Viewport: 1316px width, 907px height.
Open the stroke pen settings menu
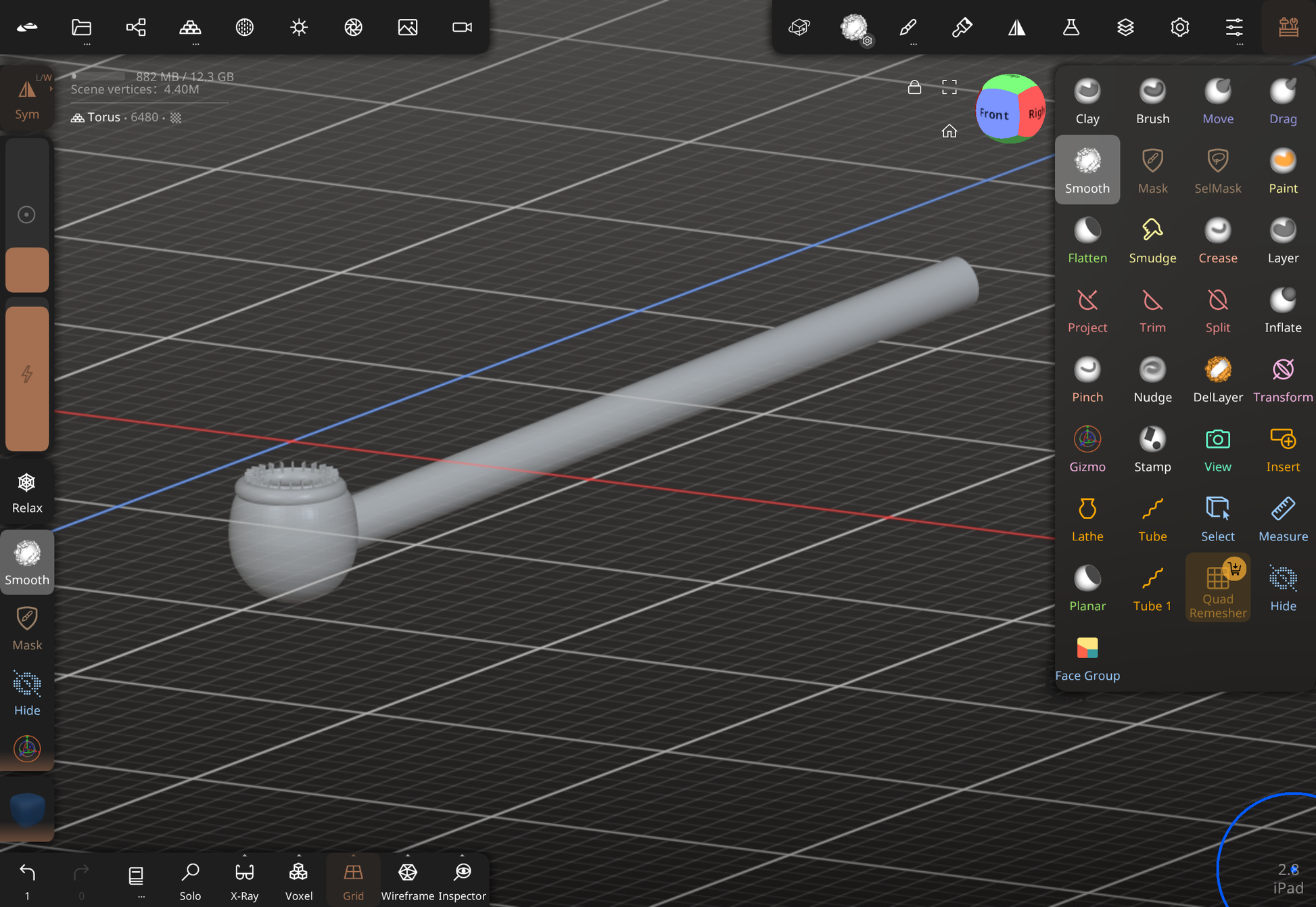[908, 27]
